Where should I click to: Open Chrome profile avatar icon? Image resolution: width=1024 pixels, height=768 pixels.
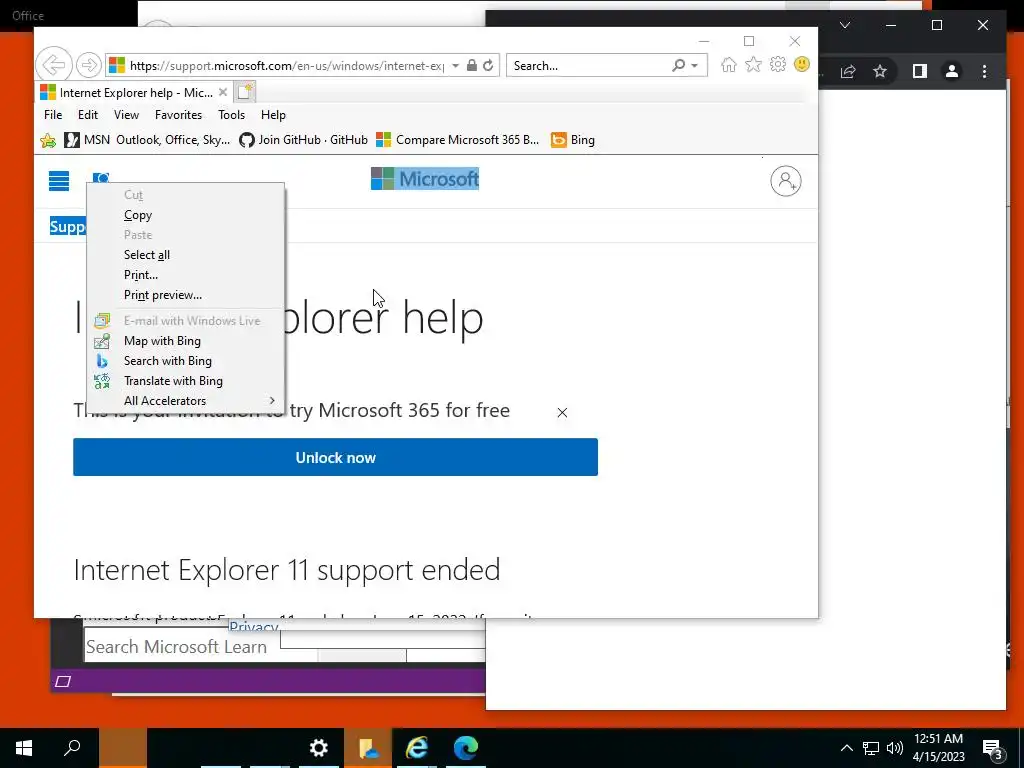[952, 71]
